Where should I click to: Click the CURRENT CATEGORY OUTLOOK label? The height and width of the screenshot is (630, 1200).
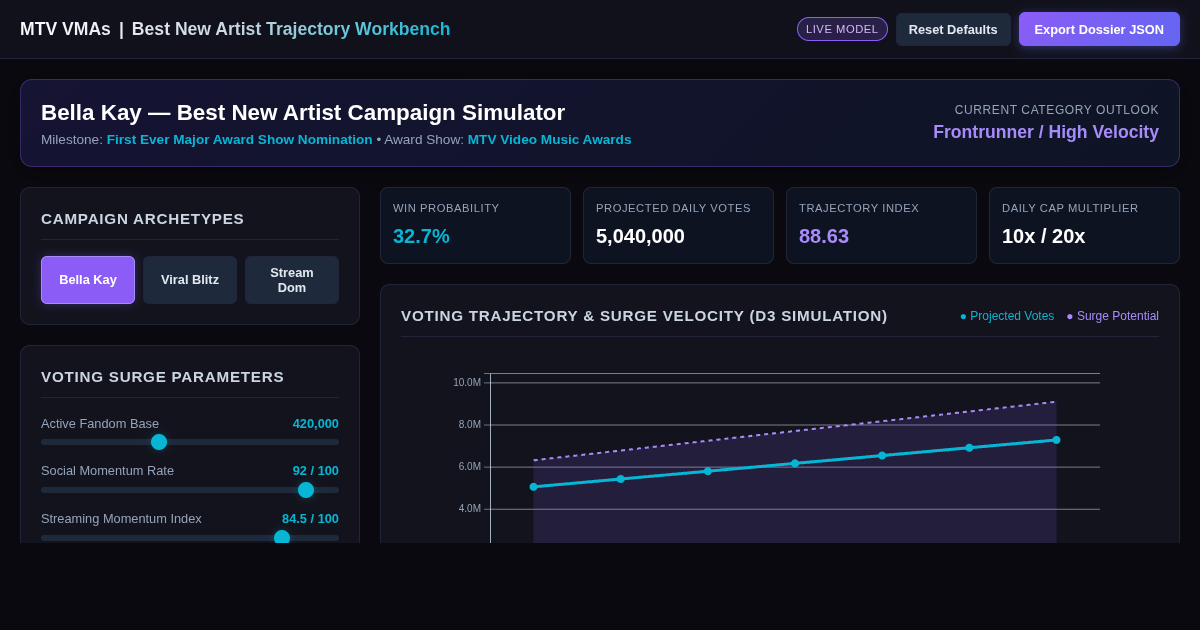pyautogui.click(x=1057, y=110)
